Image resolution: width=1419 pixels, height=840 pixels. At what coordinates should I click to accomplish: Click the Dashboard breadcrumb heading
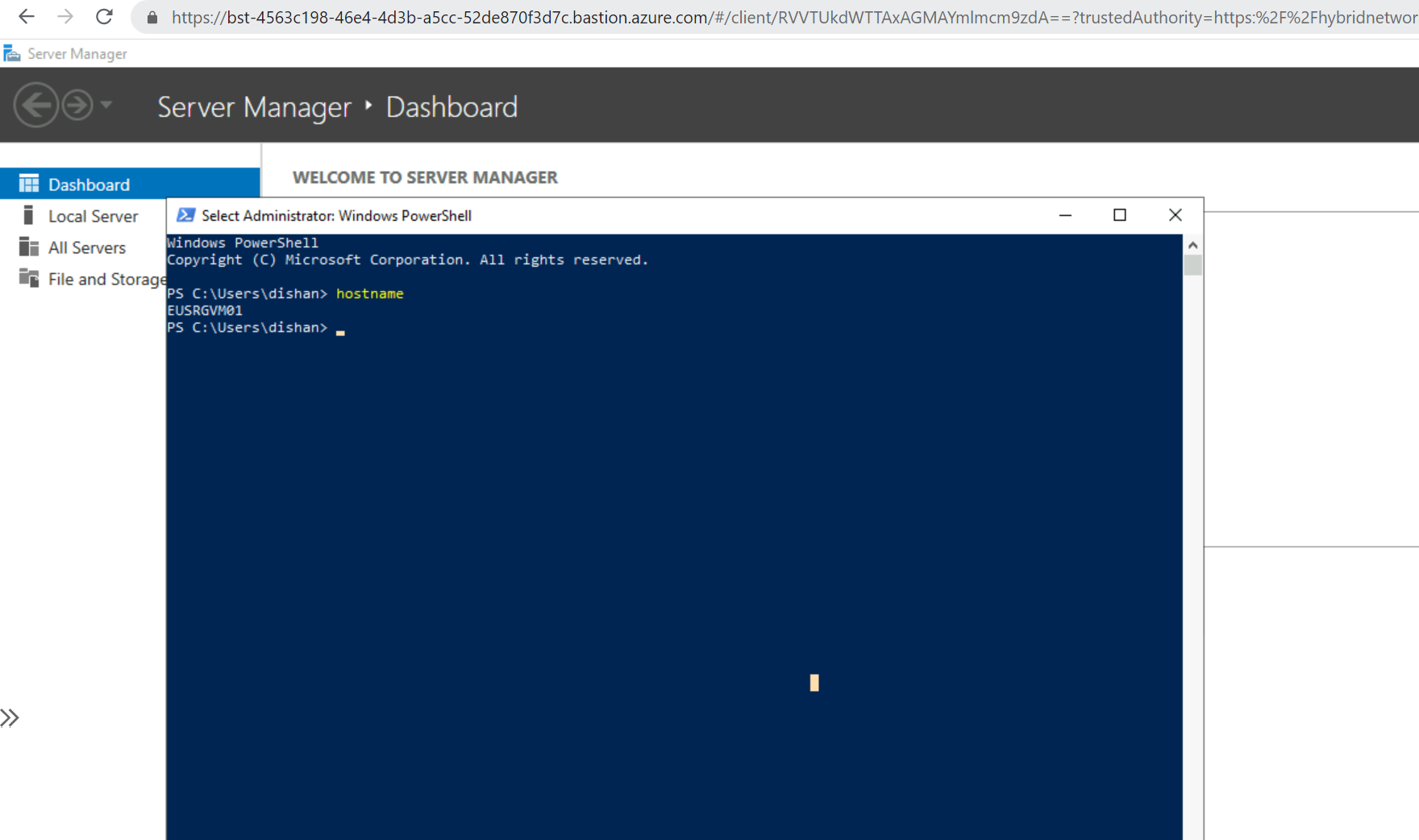point(451,106)
